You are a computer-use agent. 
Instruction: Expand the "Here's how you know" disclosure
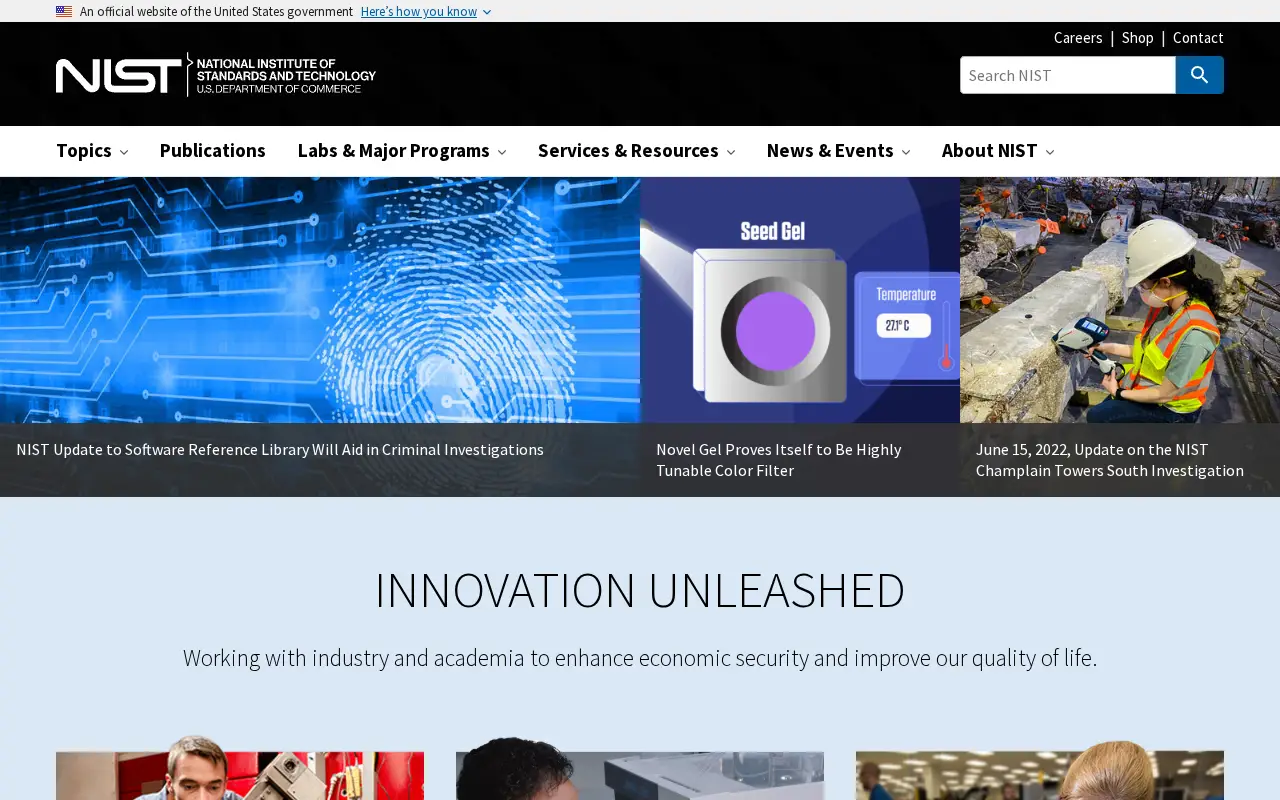point(426,12)
